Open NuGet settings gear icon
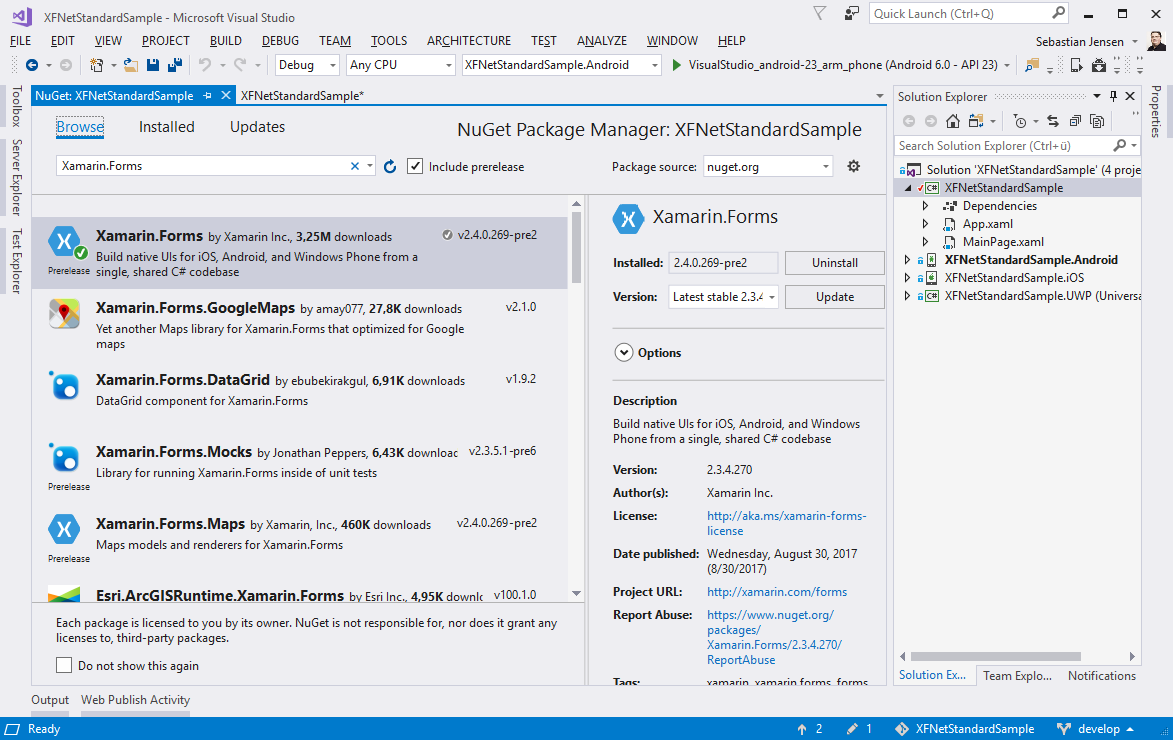Image resolution: width=1173 pixels, height=740 pixels. tap(853, 166)
